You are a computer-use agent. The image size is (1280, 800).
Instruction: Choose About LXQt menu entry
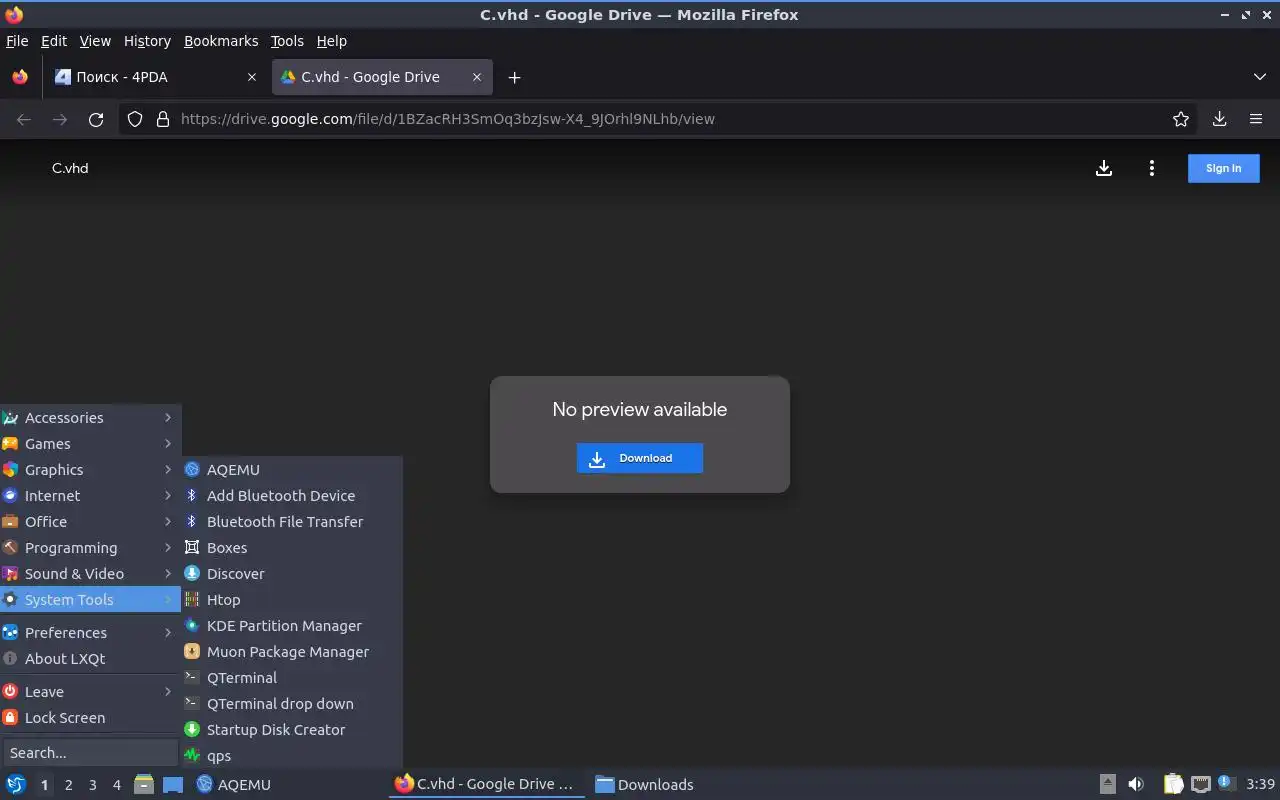(90, 659)
